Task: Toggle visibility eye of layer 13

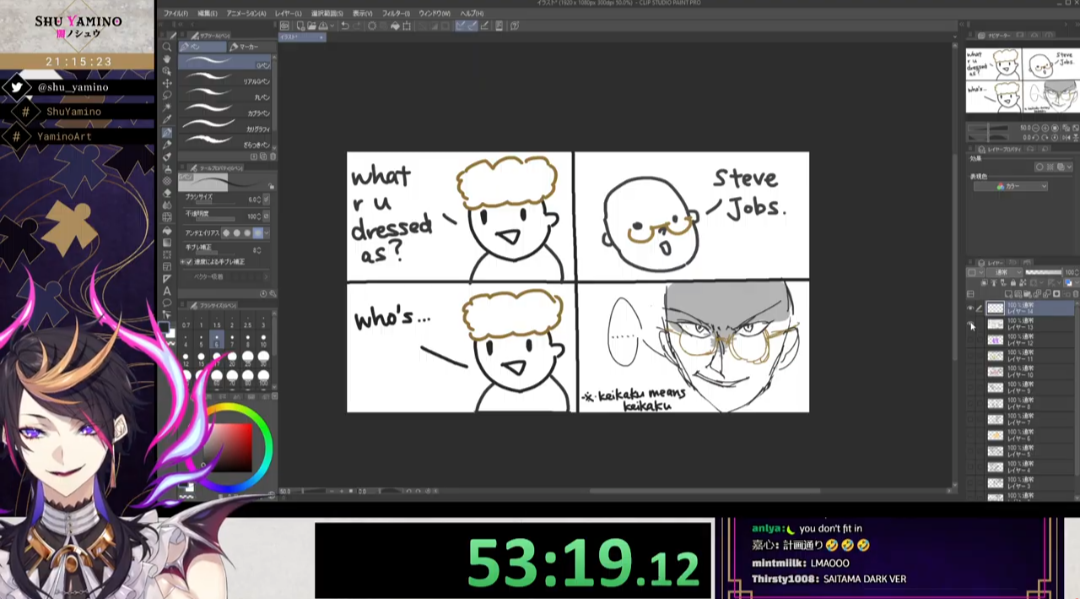Action: tap(970, 324)
